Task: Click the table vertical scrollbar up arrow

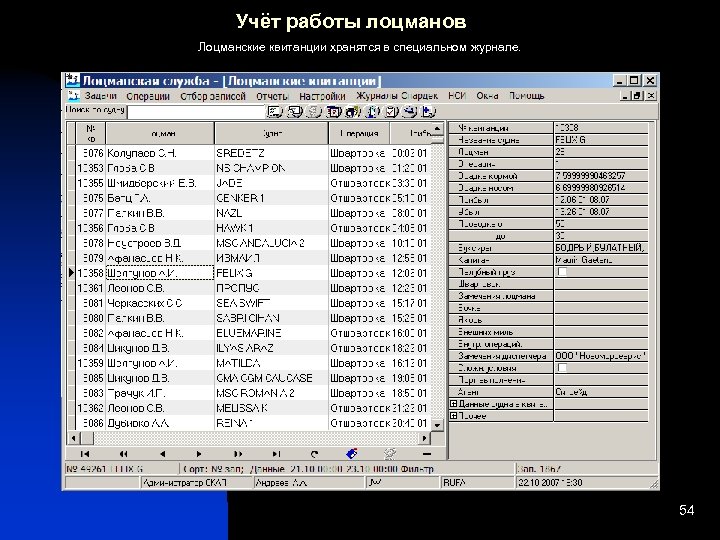Action: pos(438,129)
